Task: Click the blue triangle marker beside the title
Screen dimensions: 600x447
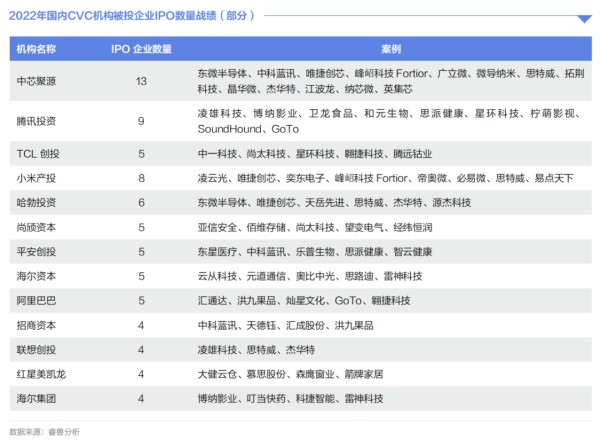Action: (584, 19)
